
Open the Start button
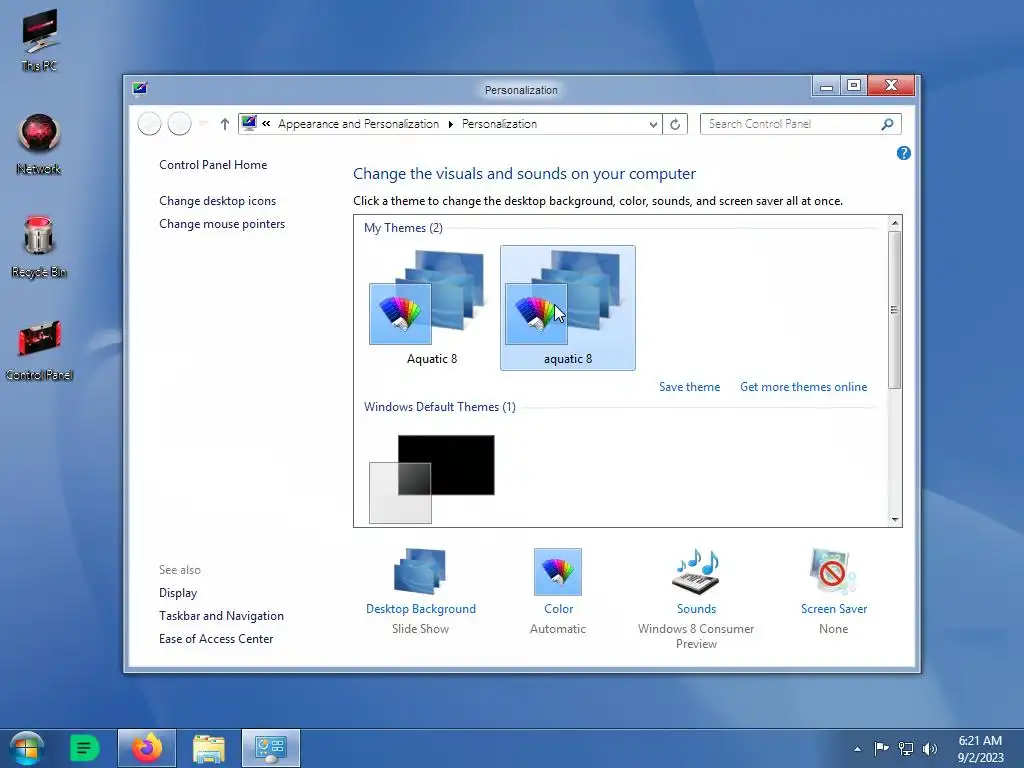click(27, 748)
